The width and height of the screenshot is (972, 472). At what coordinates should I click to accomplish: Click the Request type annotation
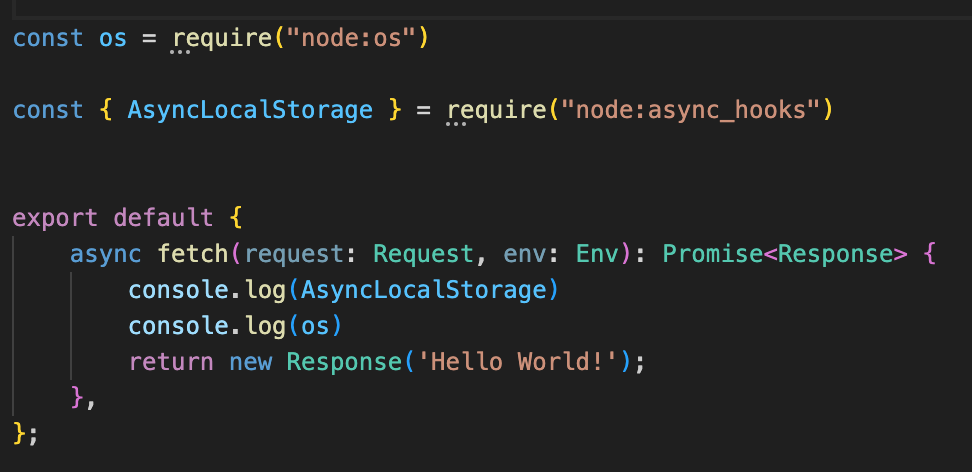click(416, 254)
